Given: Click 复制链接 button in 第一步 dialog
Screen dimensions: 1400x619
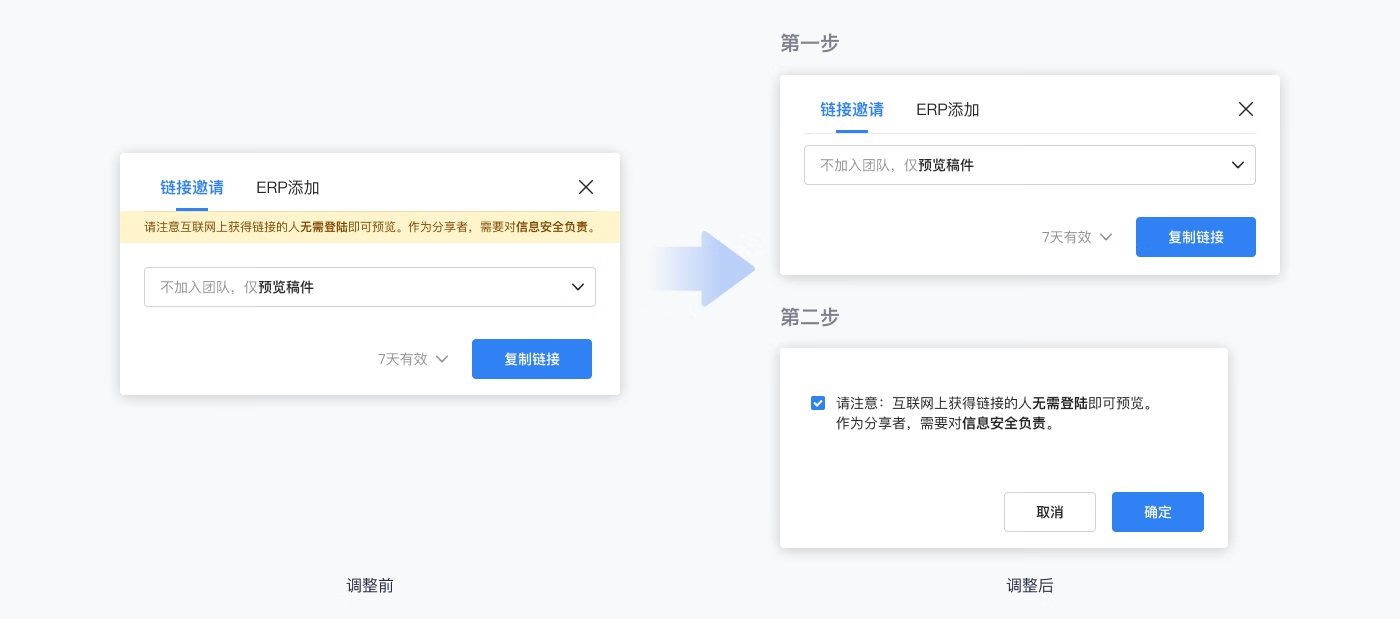Looking at the screenshot, I should (1196, 237).
